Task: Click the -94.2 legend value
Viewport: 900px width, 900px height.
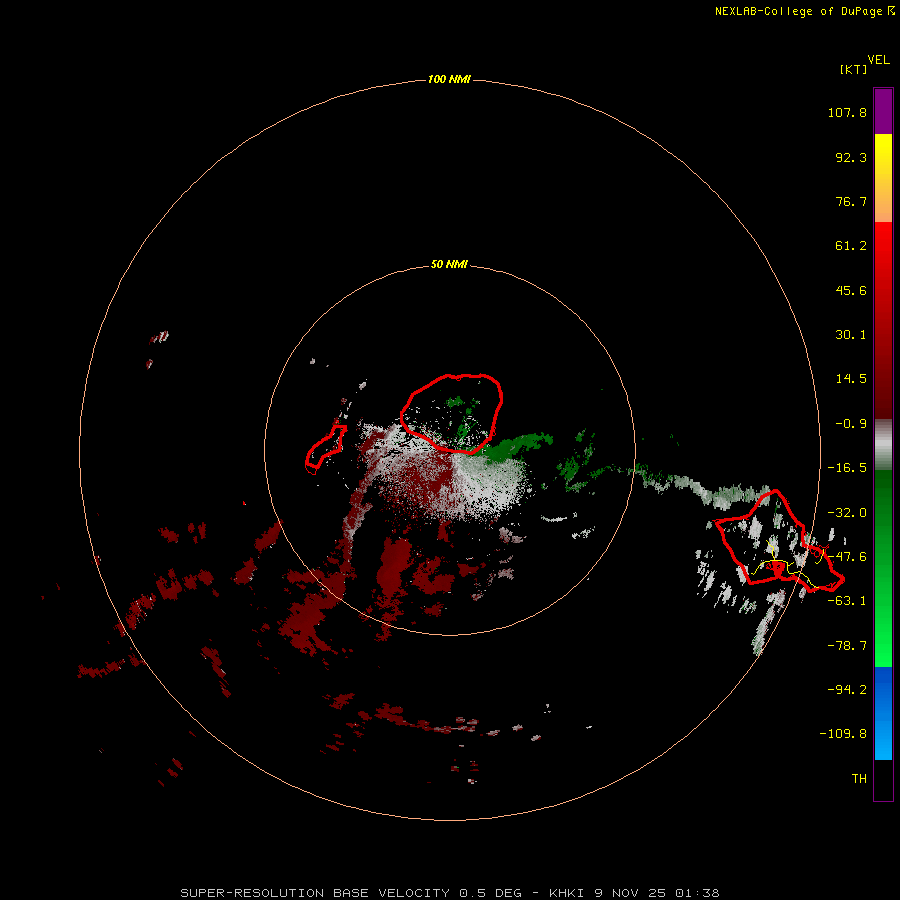Action: (847, 690)
